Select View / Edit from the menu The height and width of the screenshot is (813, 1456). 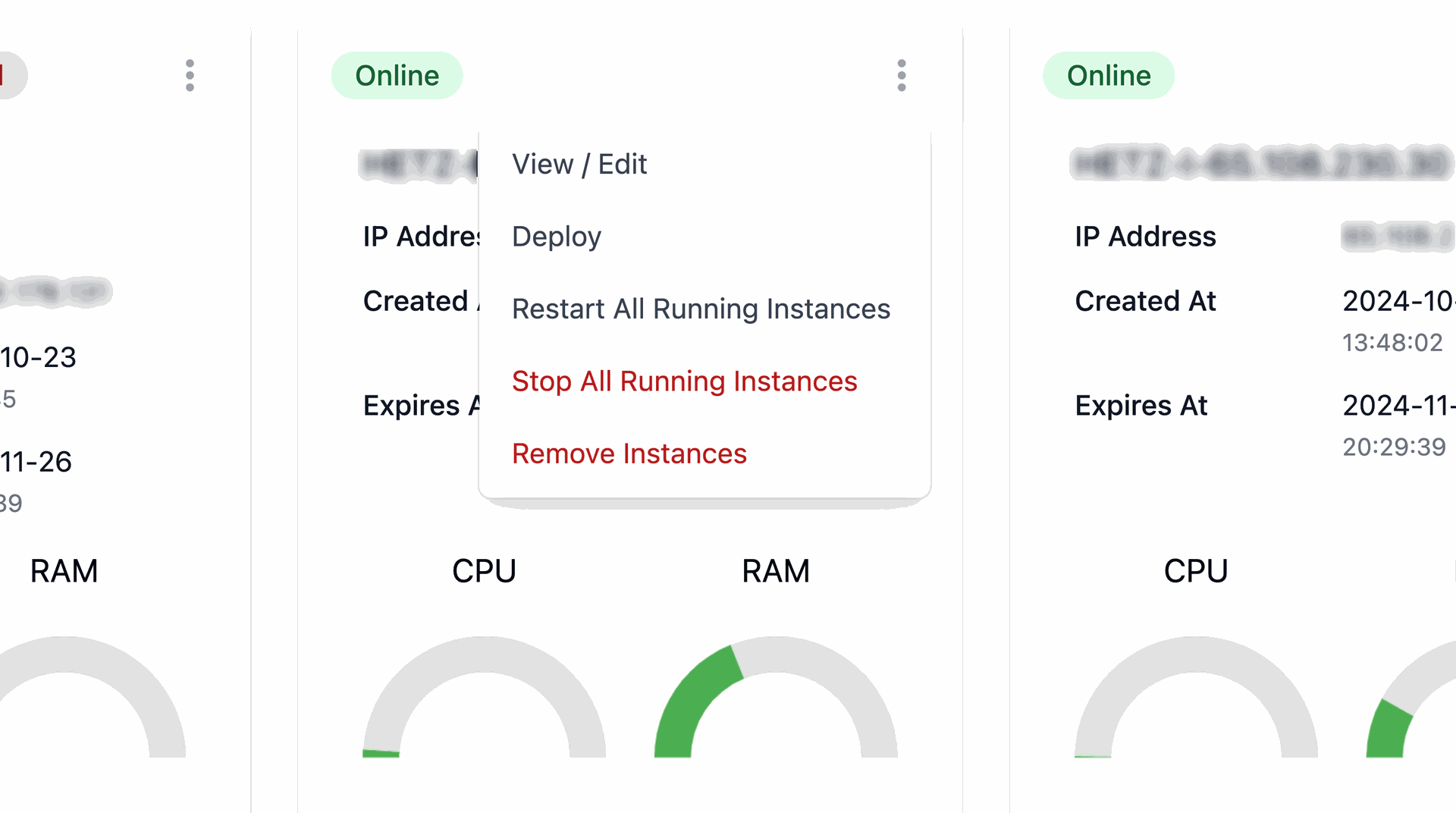(x=579, y=165)
